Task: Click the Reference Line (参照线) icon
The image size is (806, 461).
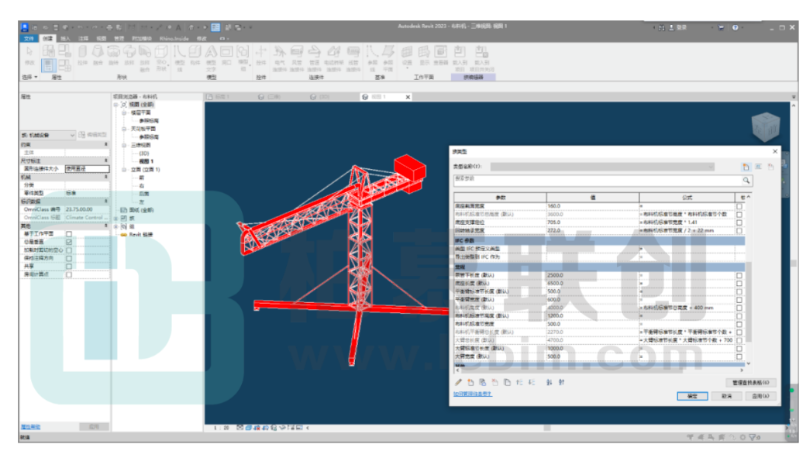Action: click(x=372, y=52)
